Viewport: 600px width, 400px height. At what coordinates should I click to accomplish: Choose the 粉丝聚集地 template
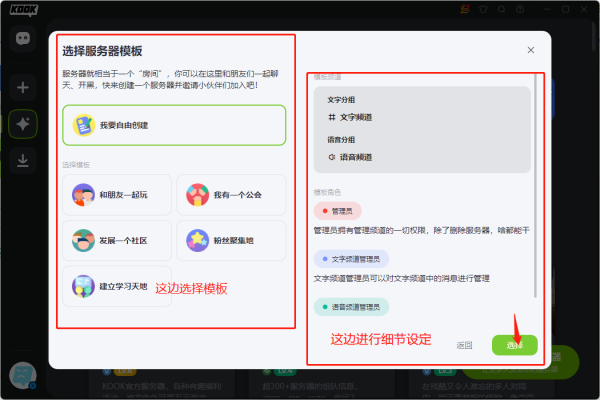point(231,240)
